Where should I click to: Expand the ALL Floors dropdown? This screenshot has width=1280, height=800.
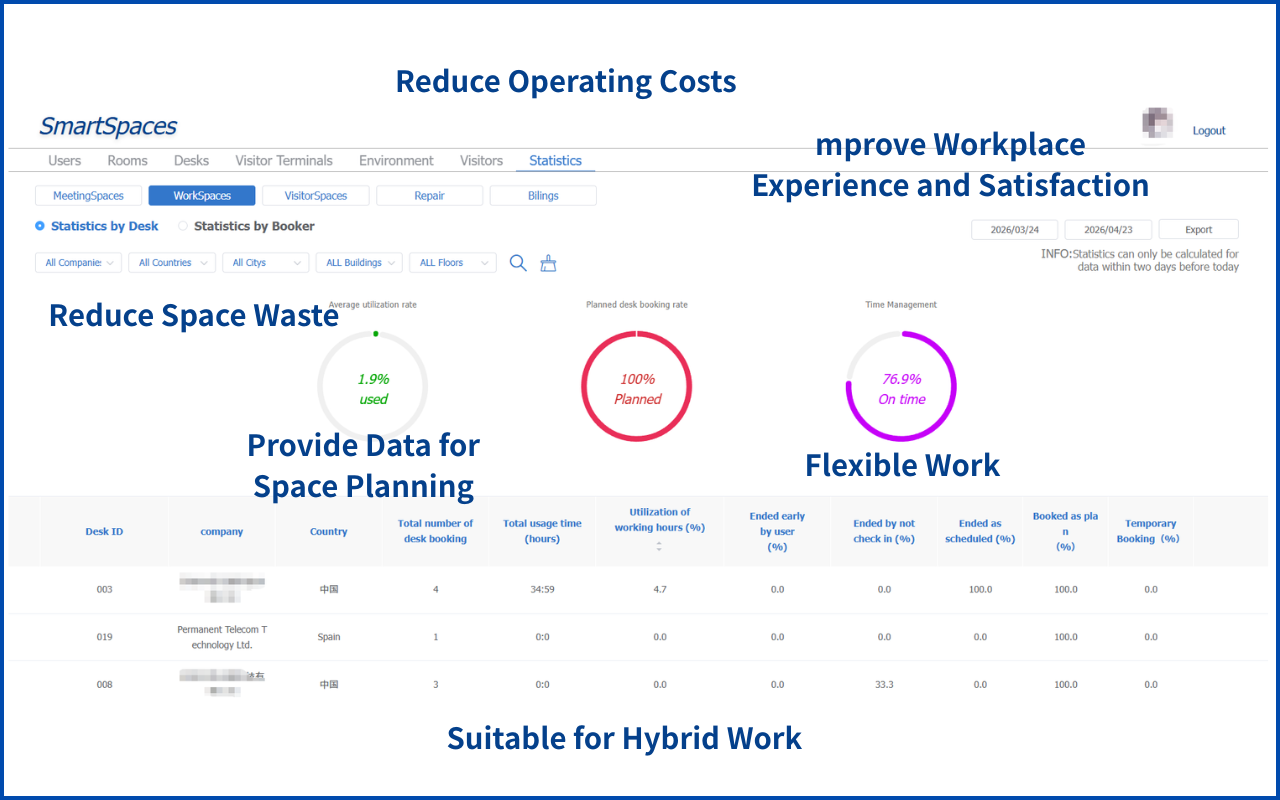(x=453, y=263)
